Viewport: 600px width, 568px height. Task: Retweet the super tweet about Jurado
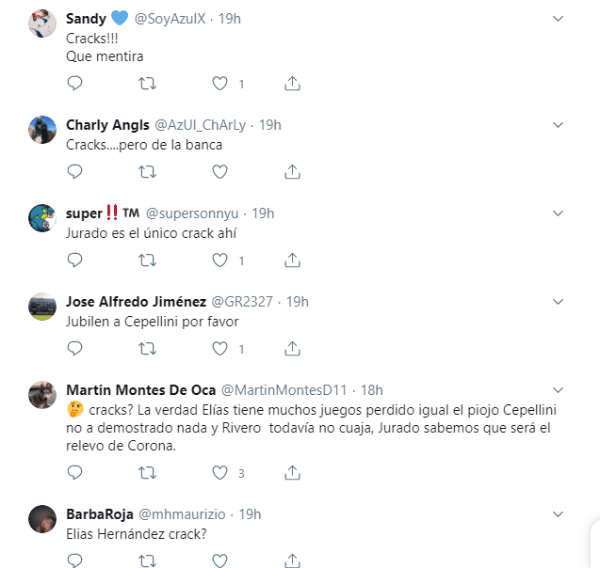pyautogui.click(x=147, y=260)
